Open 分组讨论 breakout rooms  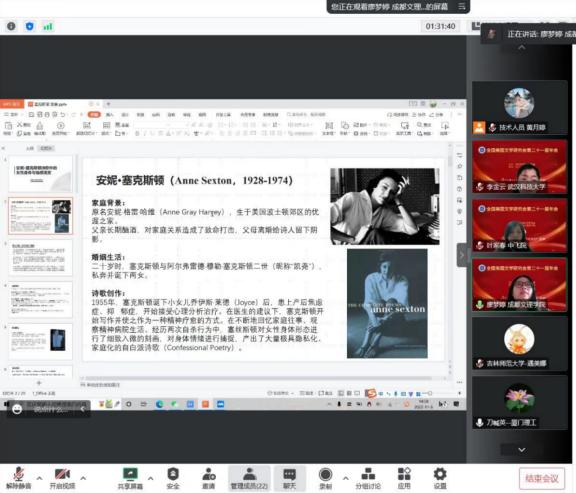tap(368, 478)
